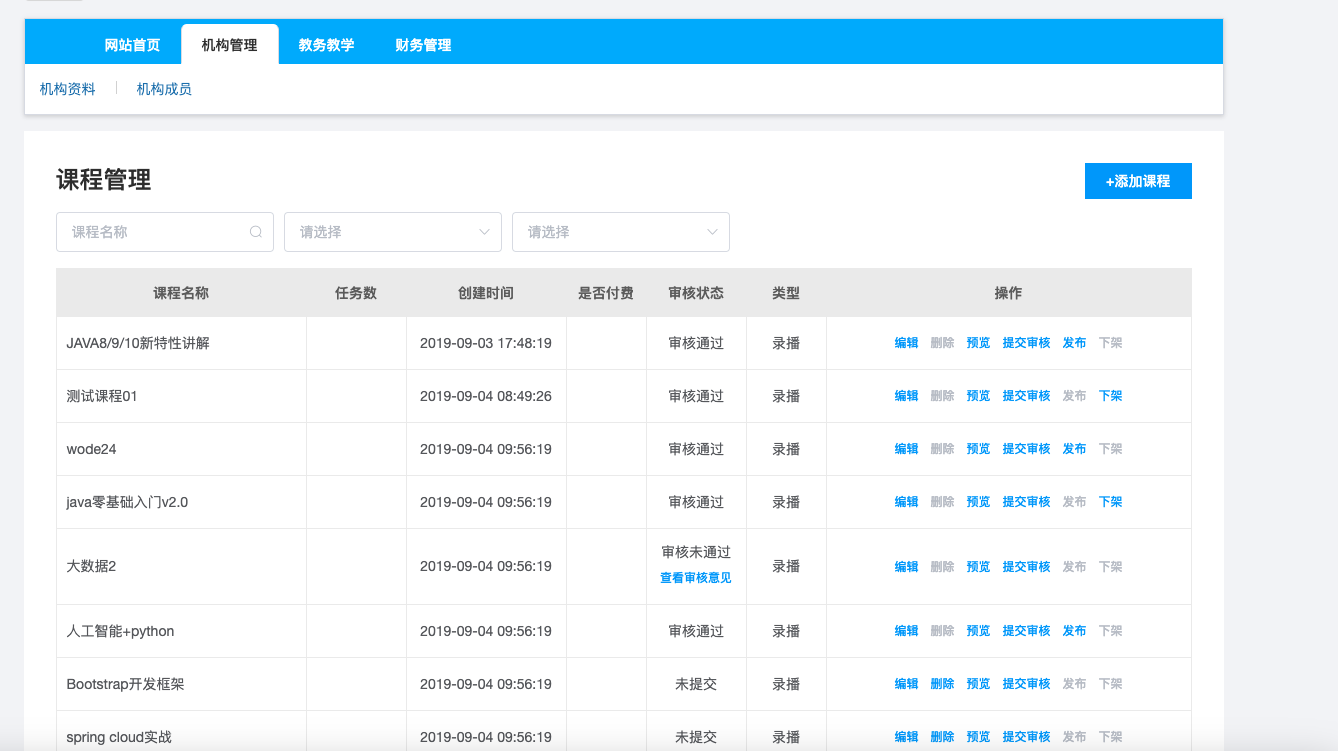Click course name JAVA8/9/10新特性讲解
The height and width of the screenshot is (751, 1338).
tap(138, 343)
